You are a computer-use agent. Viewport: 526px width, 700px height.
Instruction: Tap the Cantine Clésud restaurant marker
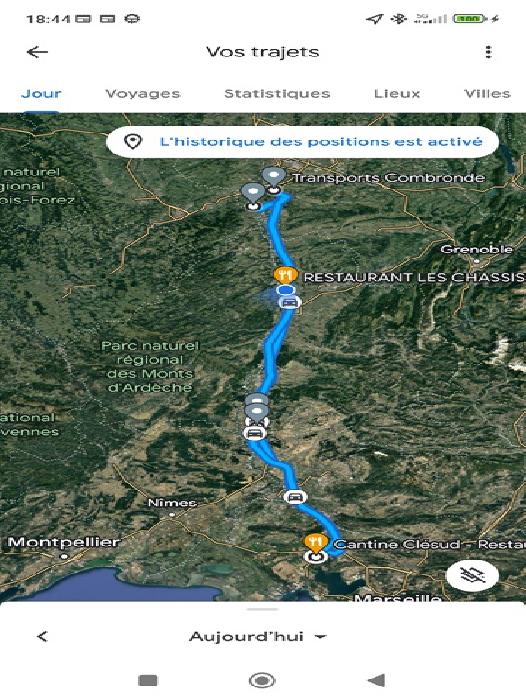[316, 543]
